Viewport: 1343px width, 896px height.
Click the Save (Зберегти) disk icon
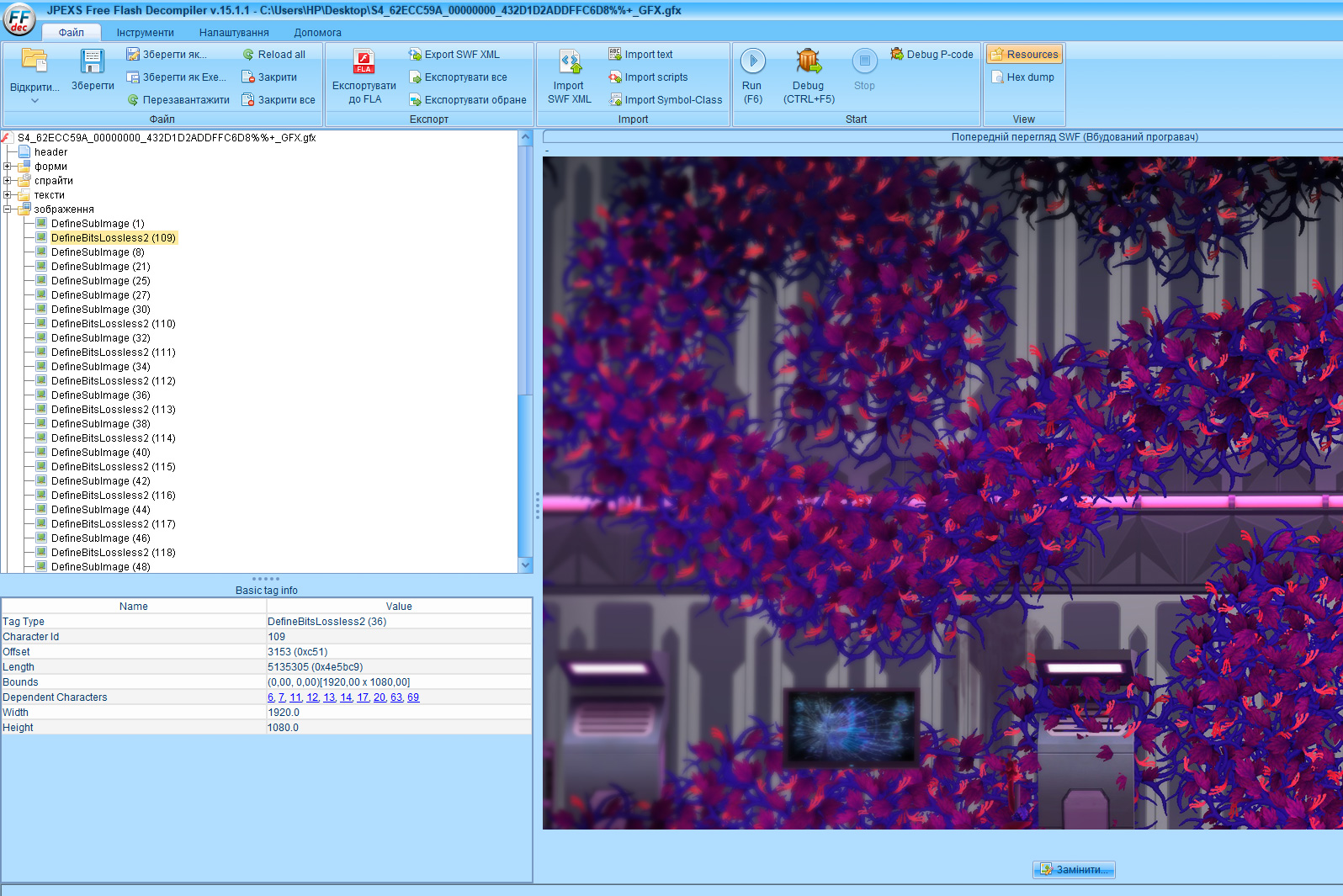pos(92,62)
